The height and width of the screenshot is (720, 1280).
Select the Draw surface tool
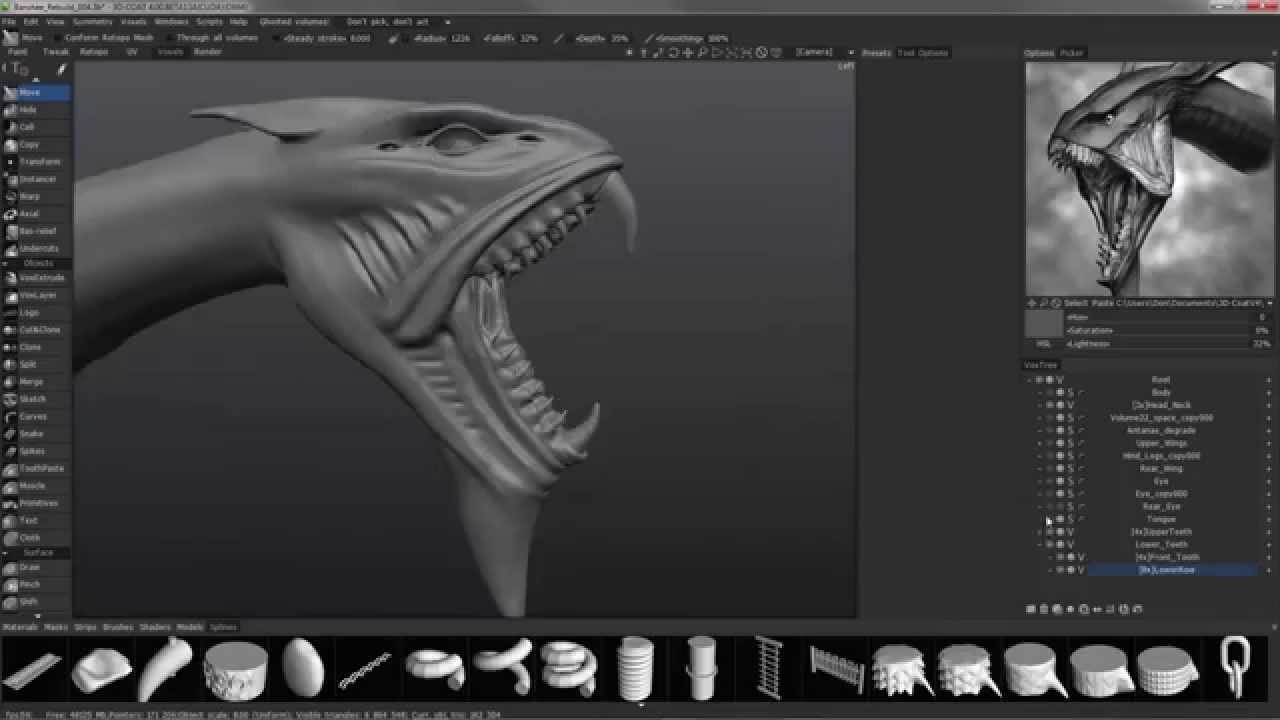point(35,567)
